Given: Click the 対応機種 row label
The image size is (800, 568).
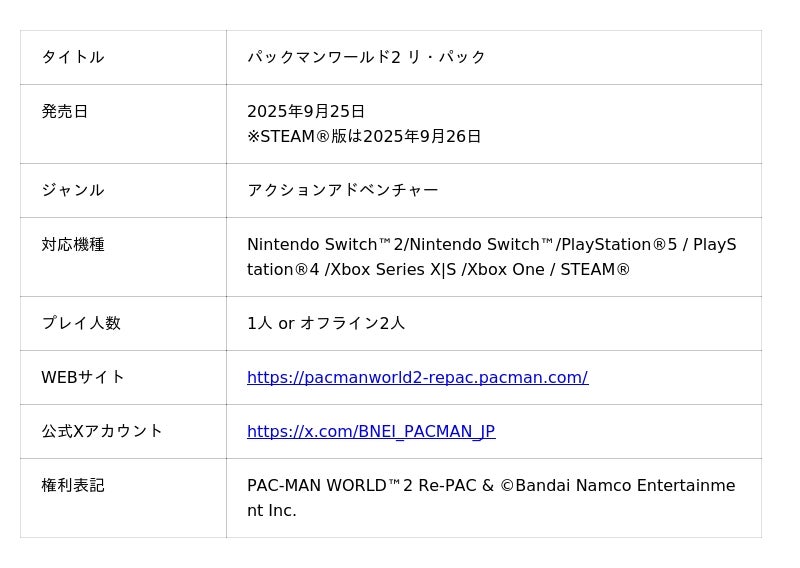Looking at the screenshot, I should 72,244.
